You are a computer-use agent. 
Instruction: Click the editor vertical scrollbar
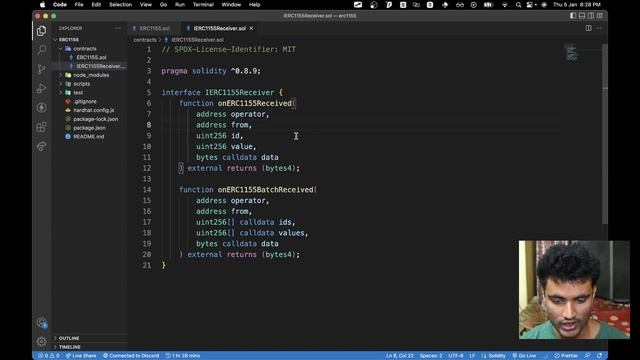tap(605, 135)
